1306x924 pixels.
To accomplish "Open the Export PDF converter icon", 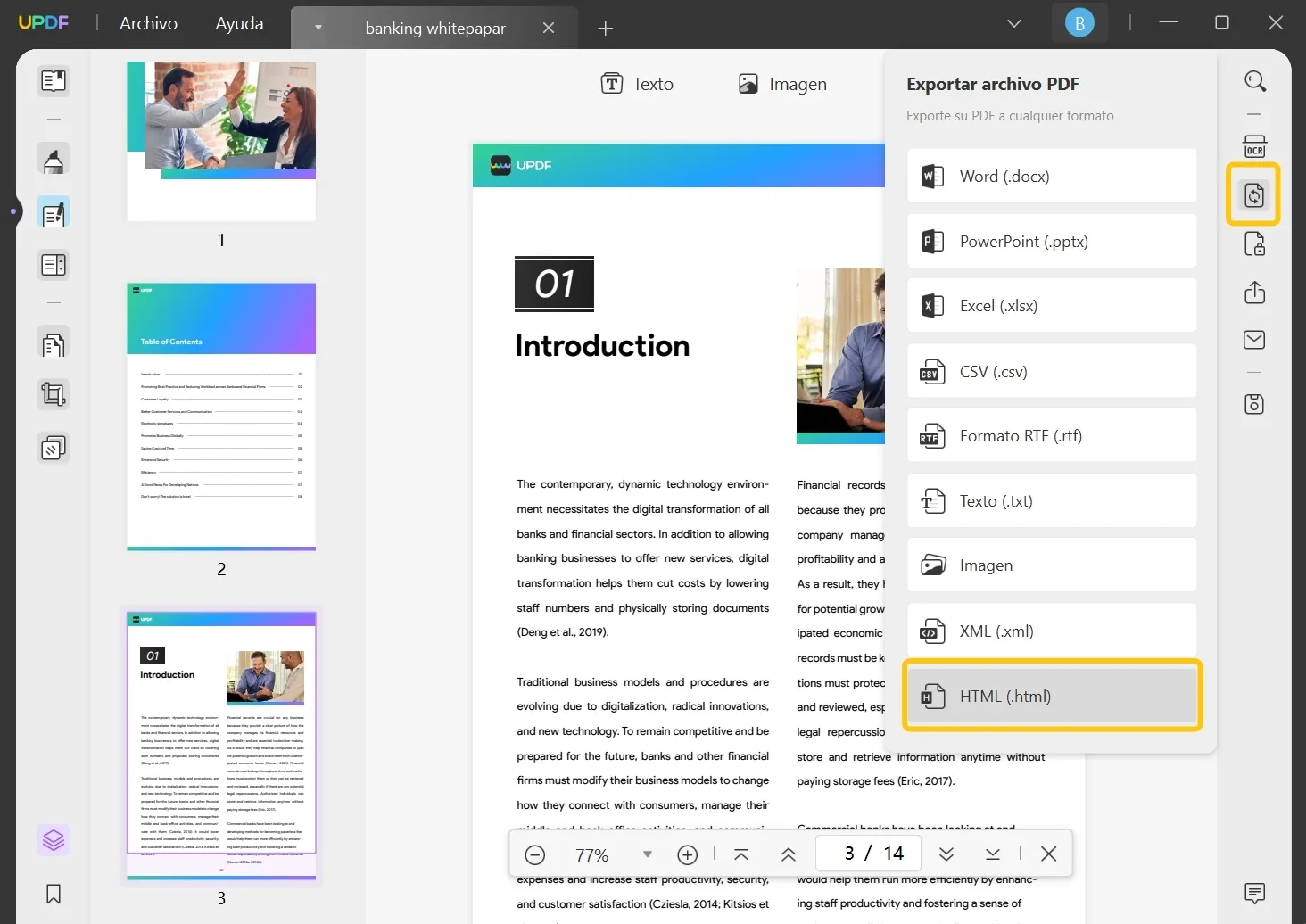I will tap(1254, 194).
